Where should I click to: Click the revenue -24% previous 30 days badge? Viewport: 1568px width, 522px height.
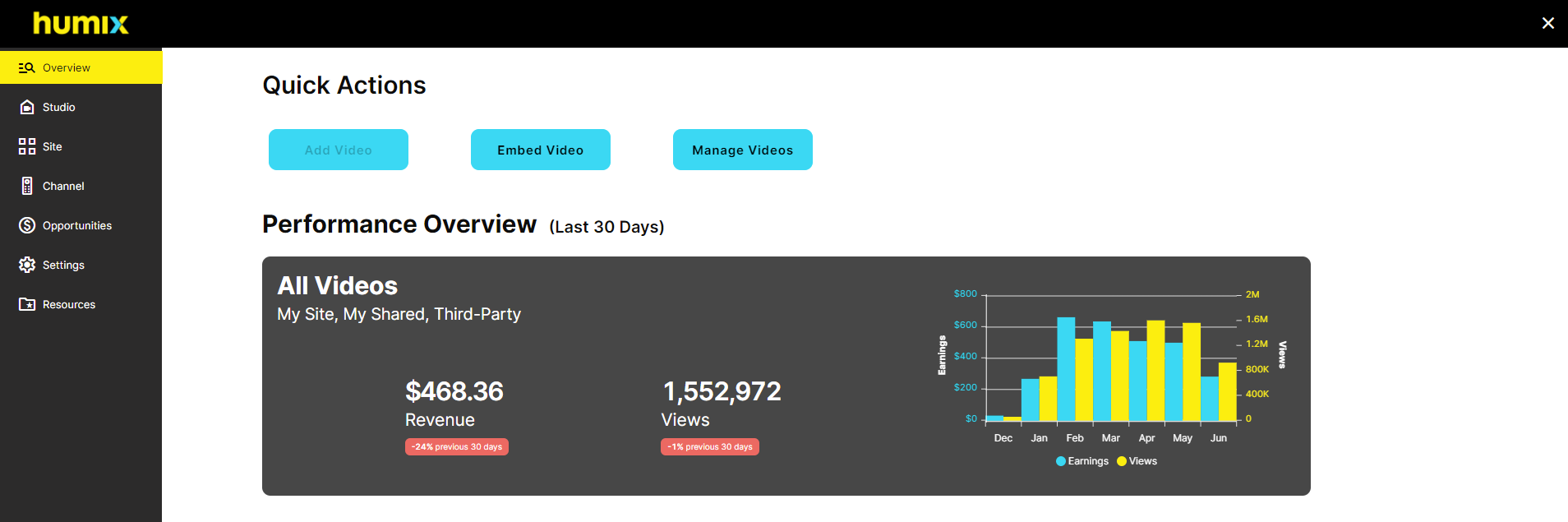457,447
